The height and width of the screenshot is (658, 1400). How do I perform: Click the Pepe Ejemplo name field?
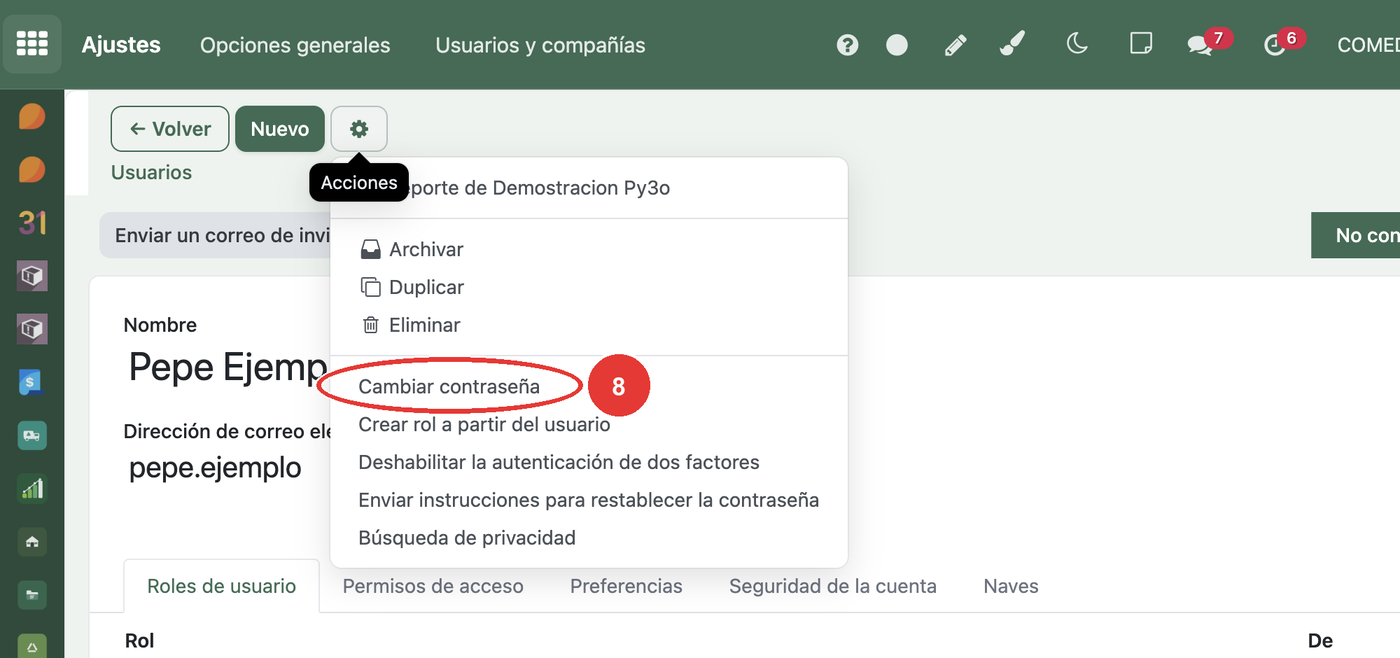pos(228,367)
